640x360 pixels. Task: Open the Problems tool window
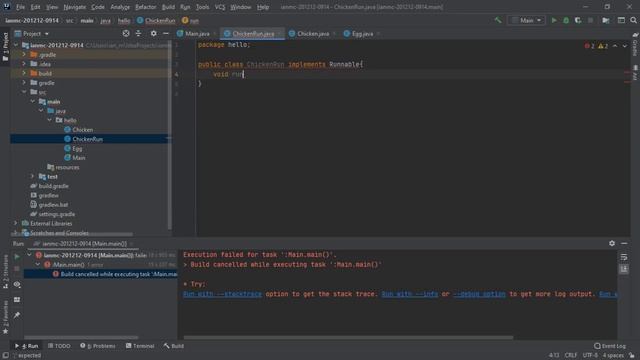point(98,346)
